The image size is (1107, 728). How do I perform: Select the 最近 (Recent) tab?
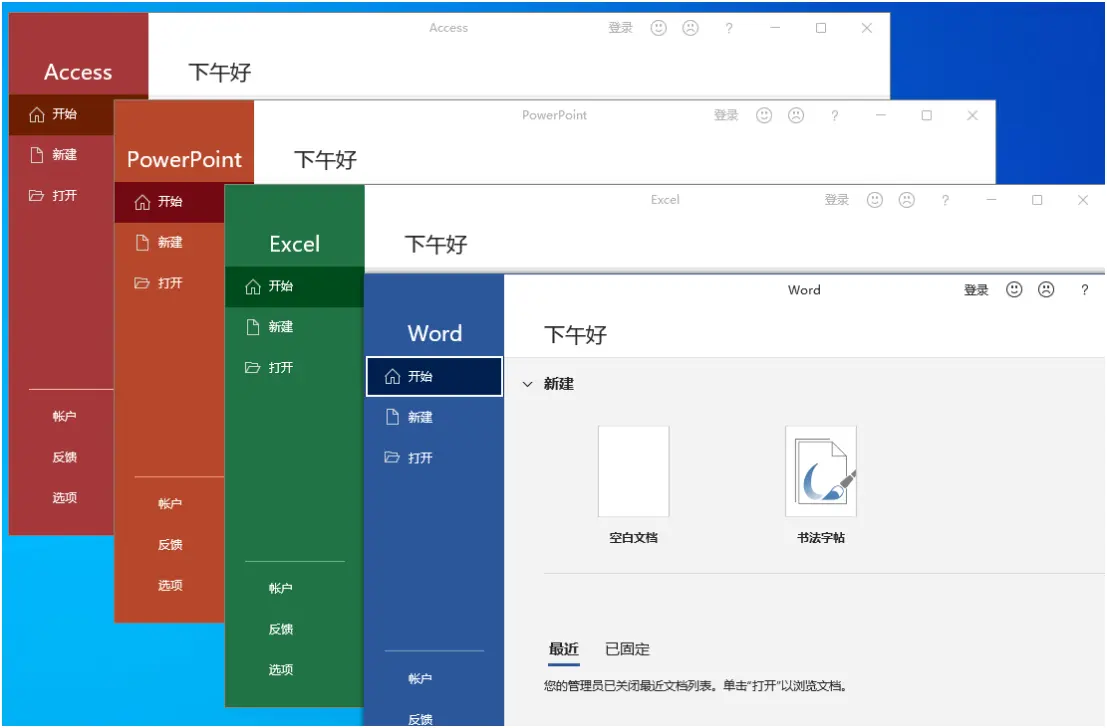(x=563, y=648)
